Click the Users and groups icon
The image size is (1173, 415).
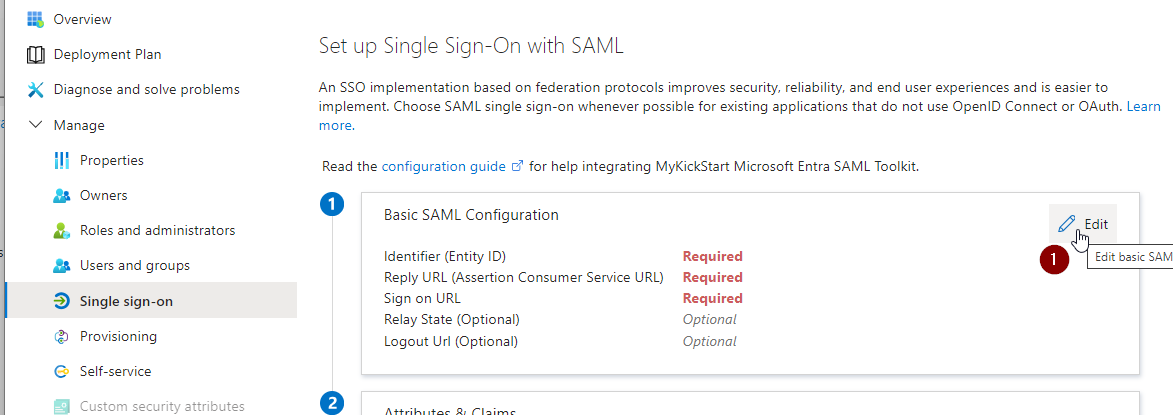(x=62, y=265)
